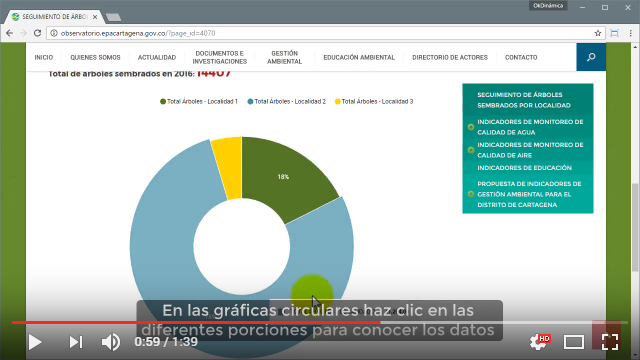640x360 pixels.
Task: Toggle Localidad 2 legend series
Action: coord(287,102)
